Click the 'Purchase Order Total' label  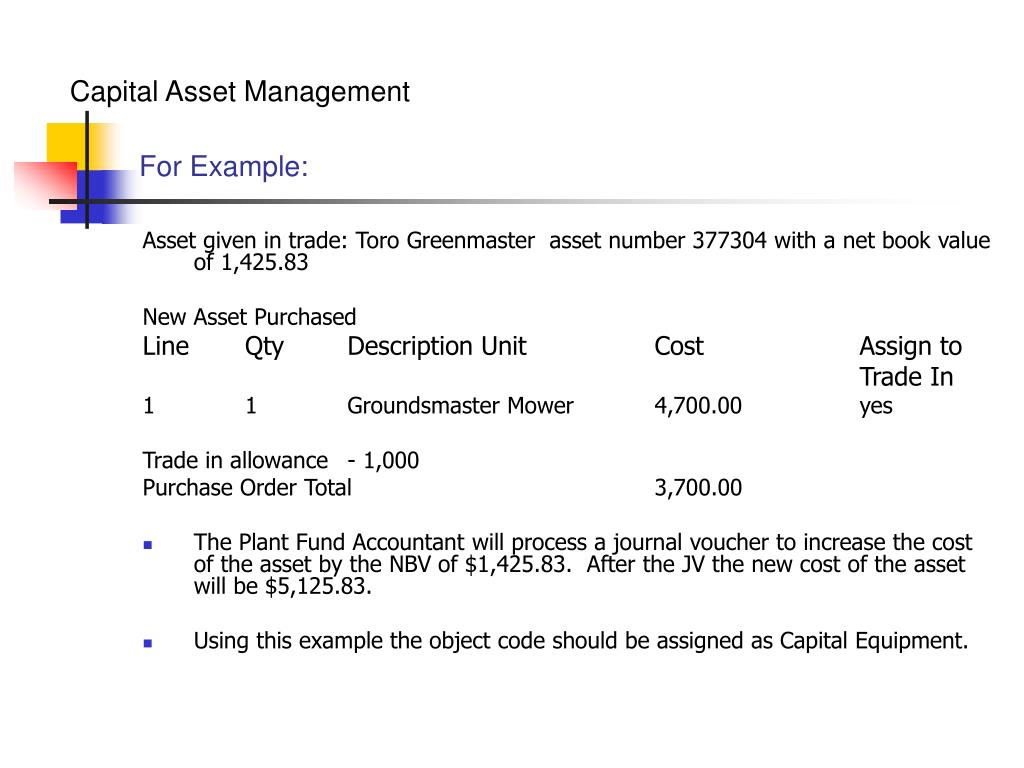(247, 488)
